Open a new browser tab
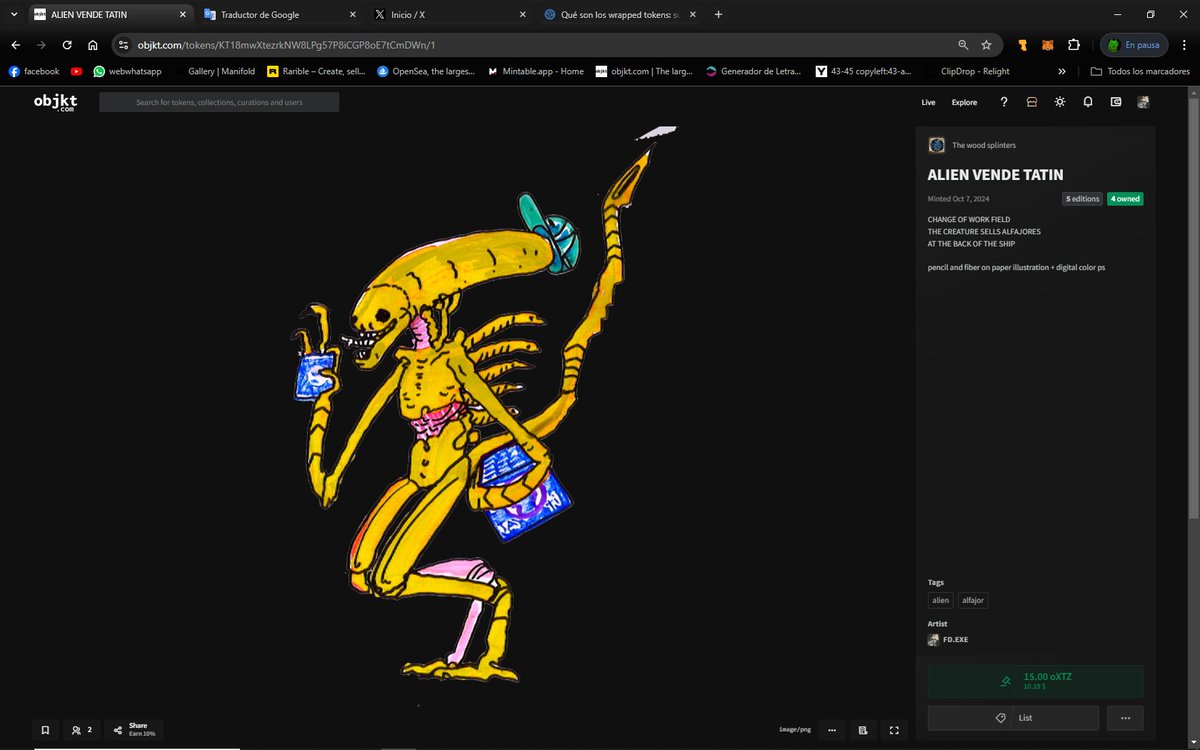1200x750 pixels. coord(718,15)
